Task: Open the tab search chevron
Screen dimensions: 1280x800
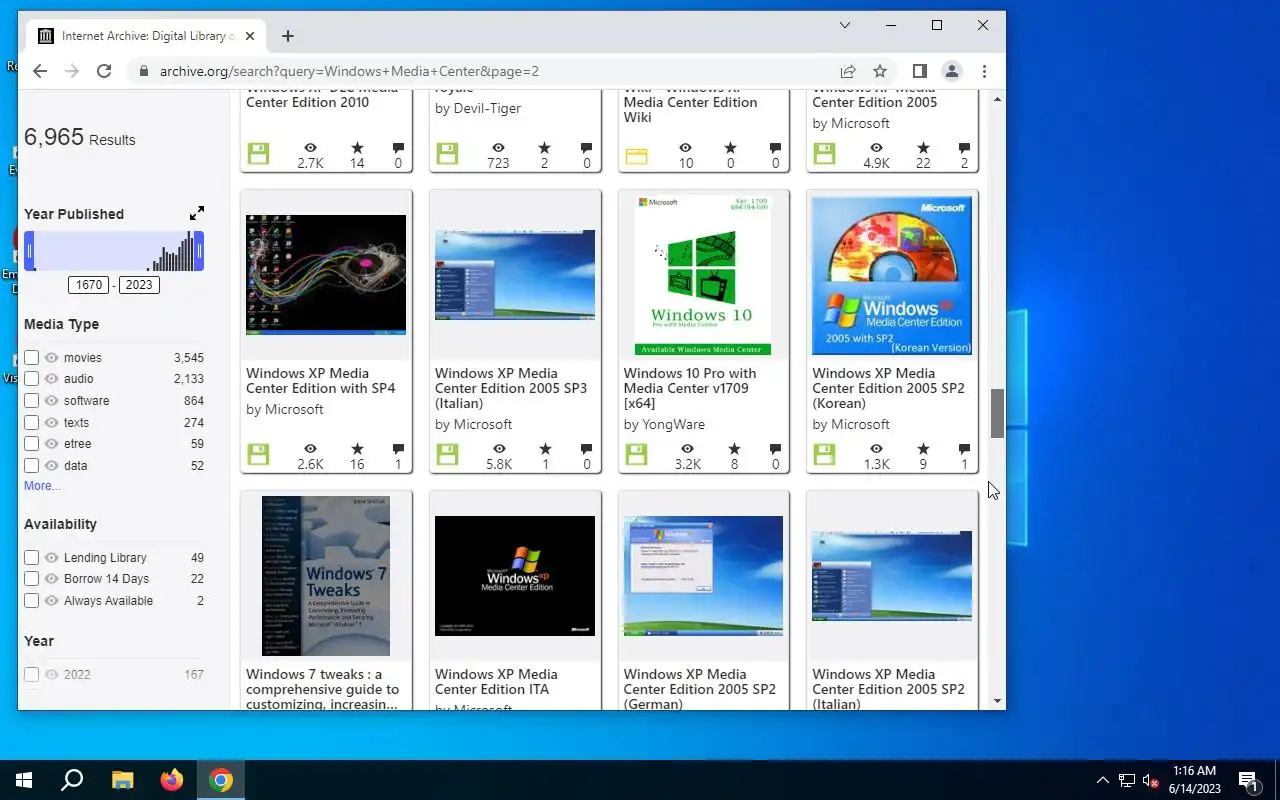Action: pos(845,25)
